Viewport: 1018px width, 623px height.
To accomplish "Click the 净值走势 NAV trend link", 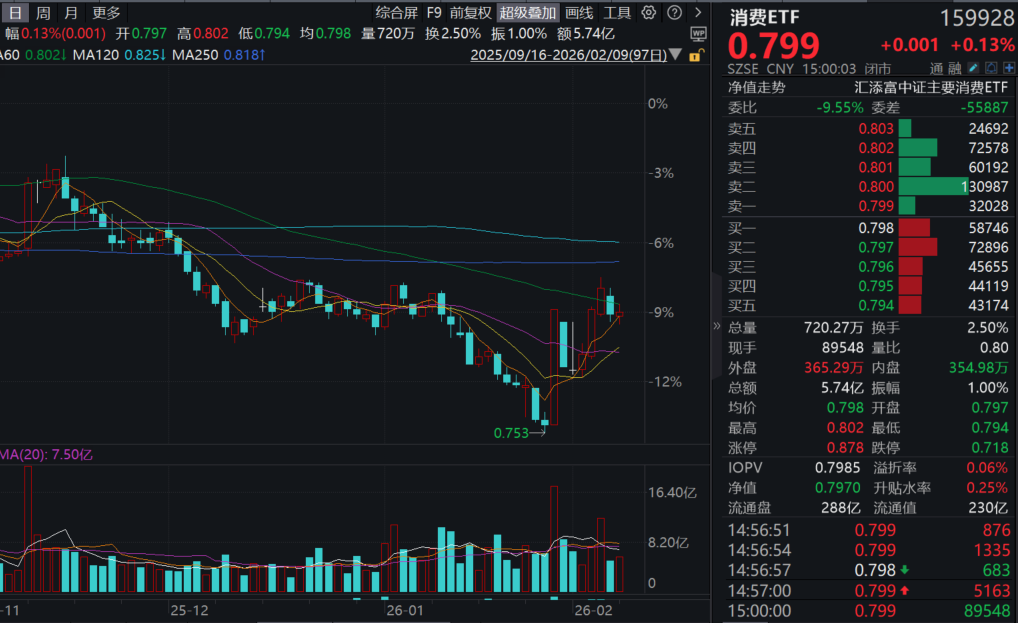I will (757, 88).
